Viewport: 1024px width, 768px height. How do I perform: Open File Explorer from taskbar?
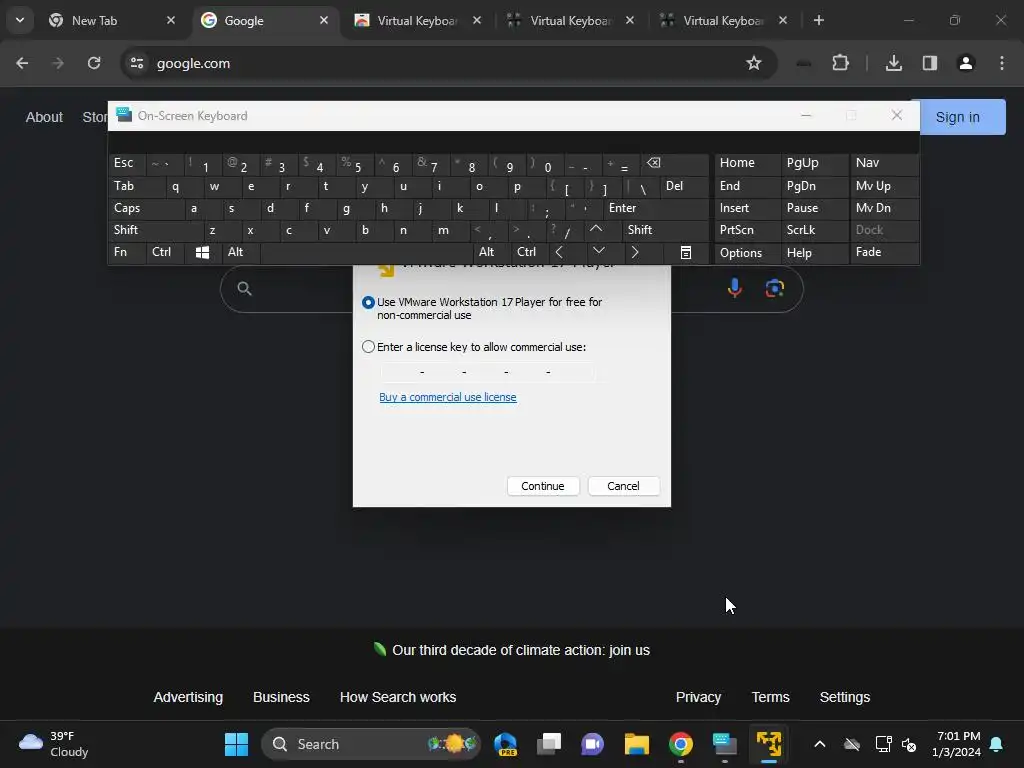click(637, 744)
